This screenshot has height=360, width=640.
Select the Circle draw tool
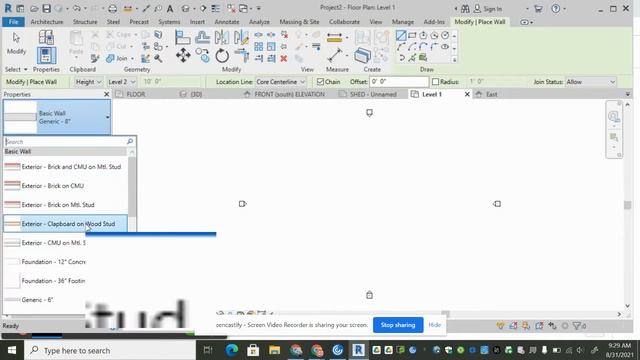coord(445,35)
